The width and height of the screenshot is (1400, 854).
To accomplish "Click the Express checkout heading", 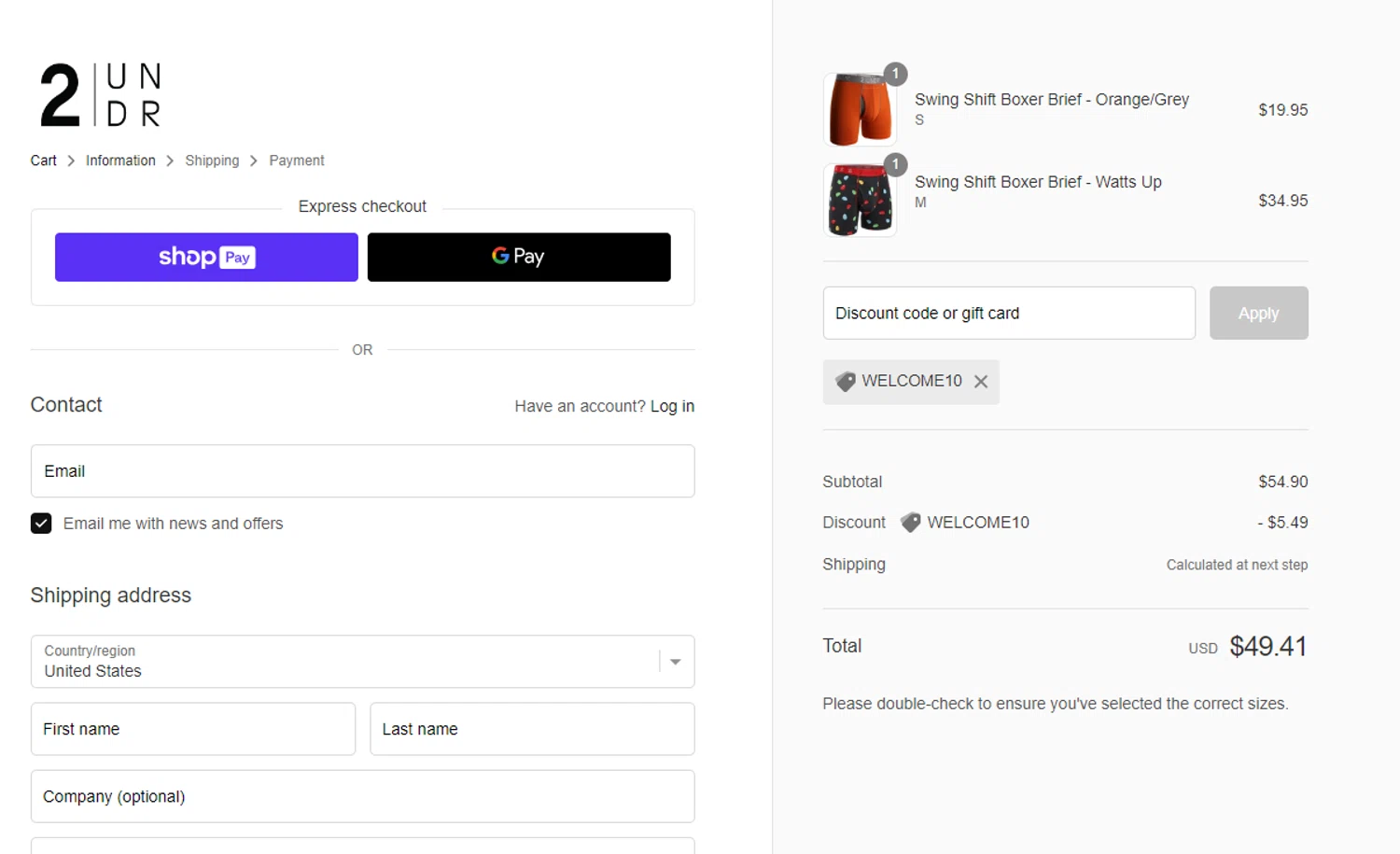I will 362,206.
